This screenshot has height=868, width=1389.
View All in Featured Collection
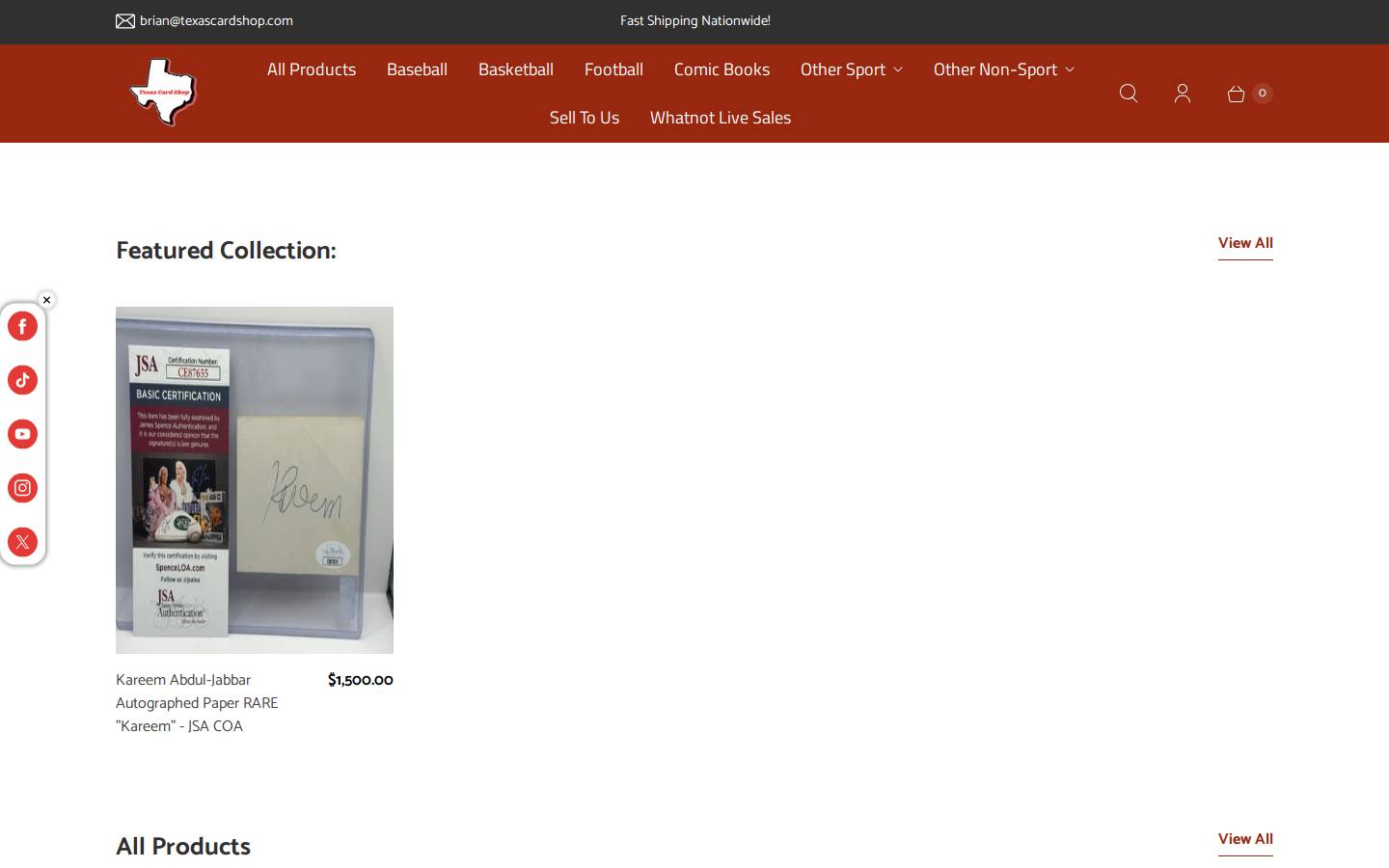click(1245, 244)
